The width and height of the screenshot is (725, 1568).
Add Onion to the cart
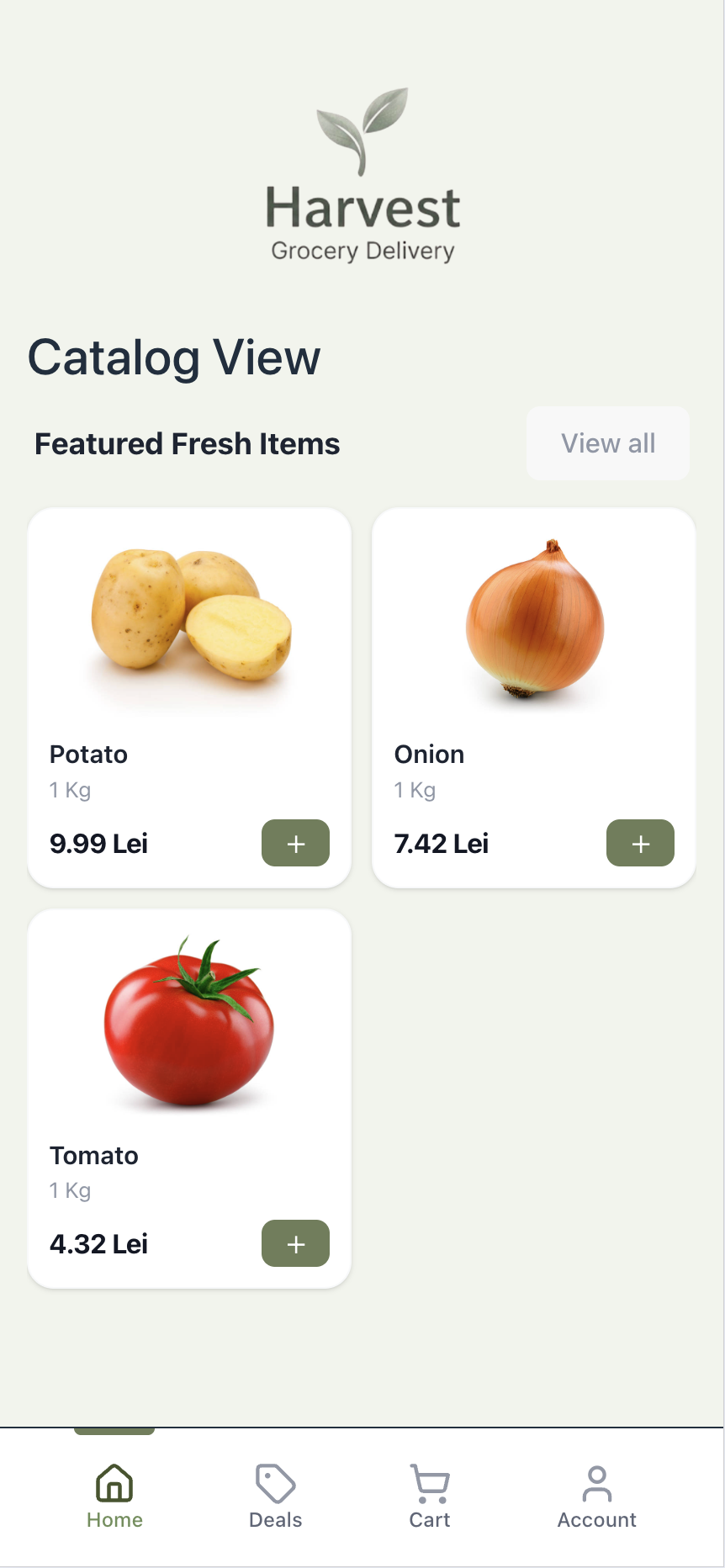coord(640,843)
